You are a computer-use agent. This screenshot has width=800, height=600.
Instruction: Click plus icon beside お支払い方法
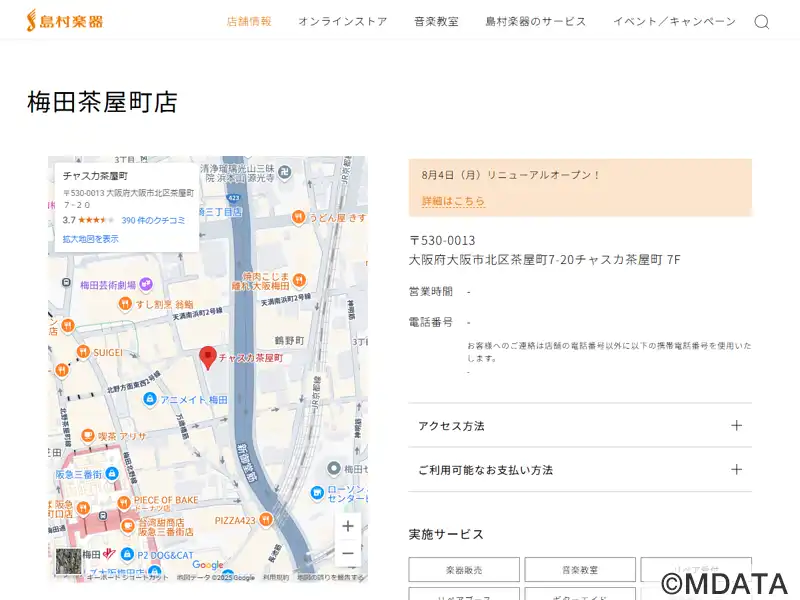[x=736, y=469]
